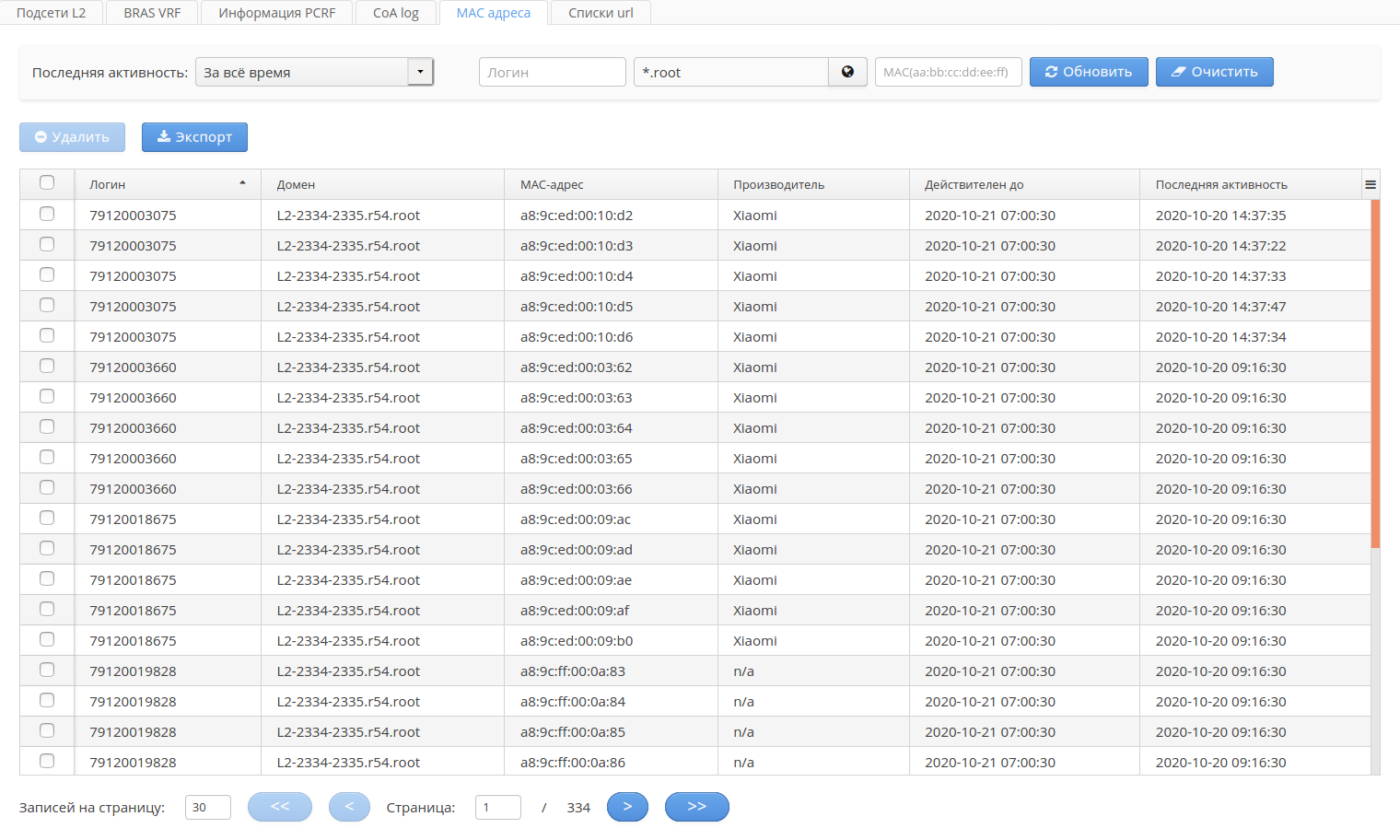The height and width of the screenshot is (840, 1400).
Task: Open the Информация PCRF tab
Action: click(x=276, y=13)
